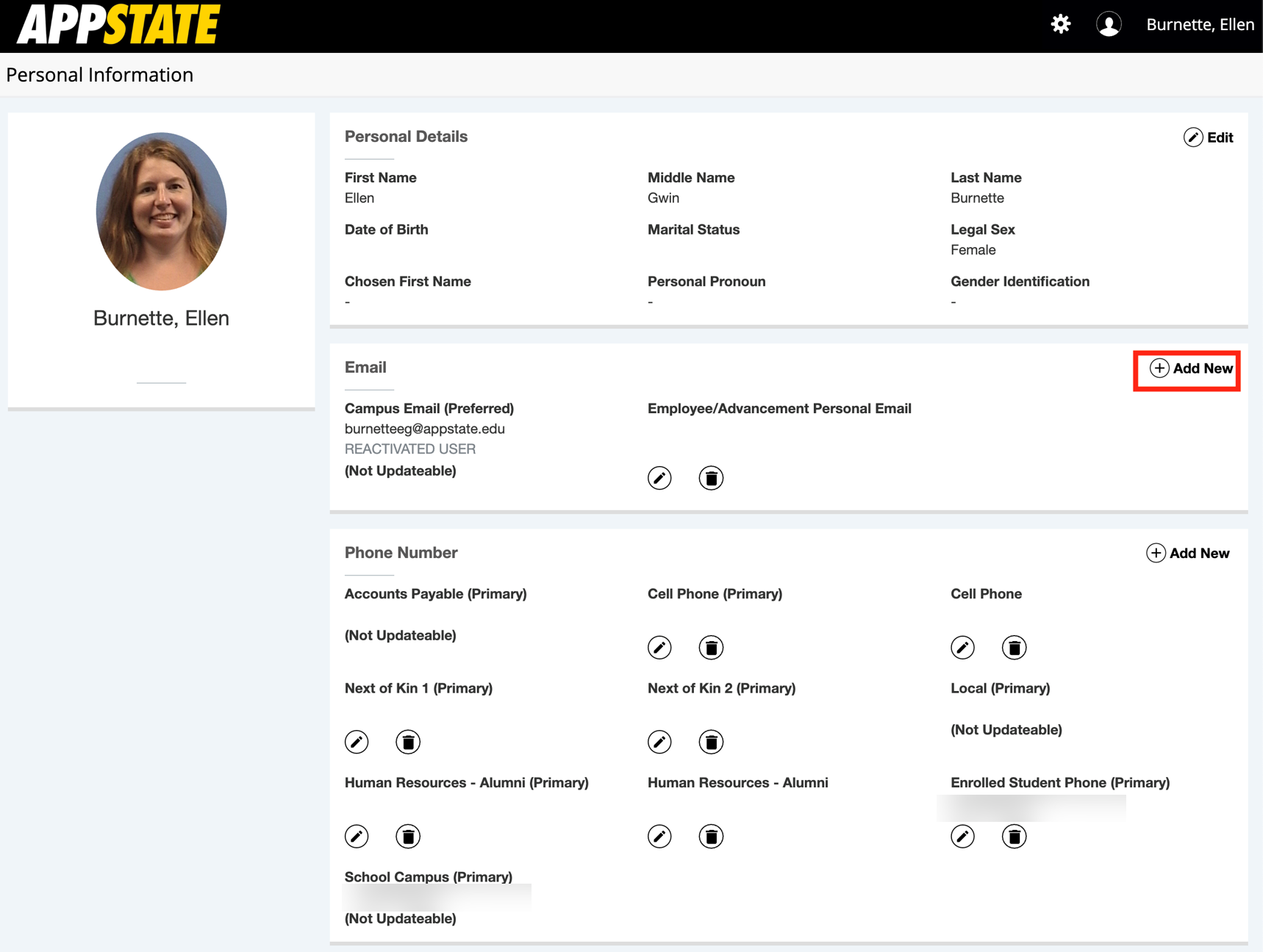Open the settings gear icon
Image resolution: width=1263 pixels, height=952 pixels.
(x=1060, y=24)
